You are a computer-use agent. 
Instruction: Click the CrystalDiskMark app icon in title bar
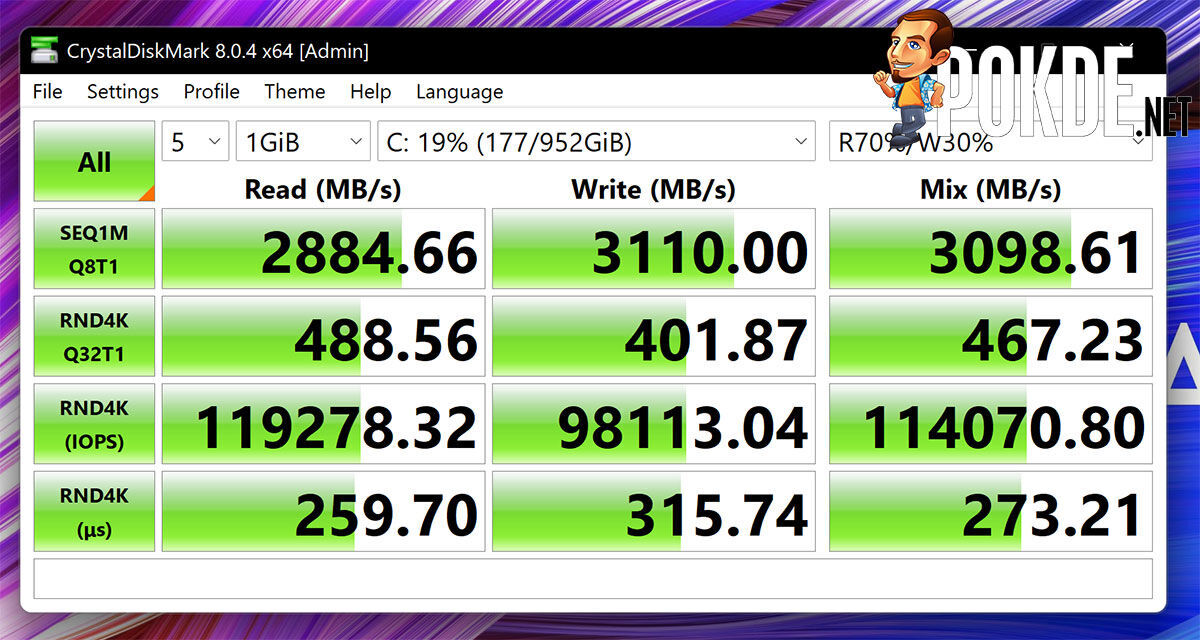45,50
